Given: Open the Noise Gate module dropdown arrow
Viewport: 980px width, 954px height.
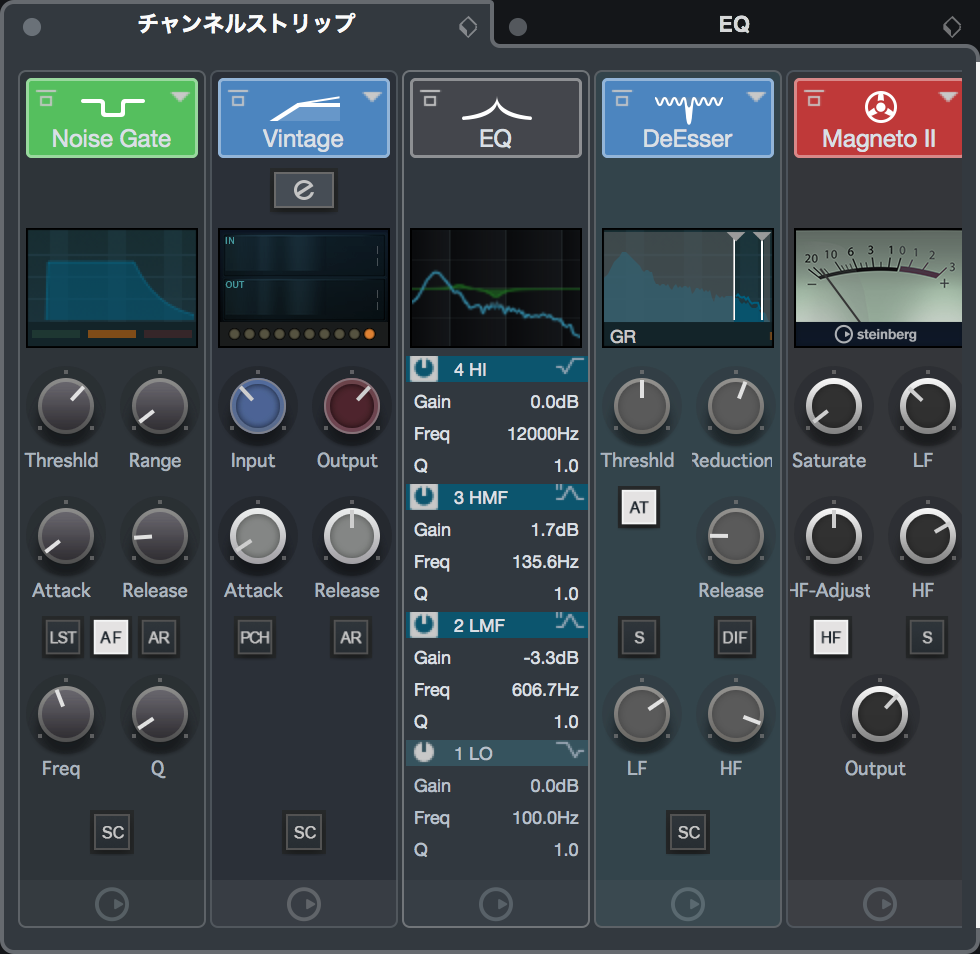Looking at the screenshot, I should coord(180,97).
